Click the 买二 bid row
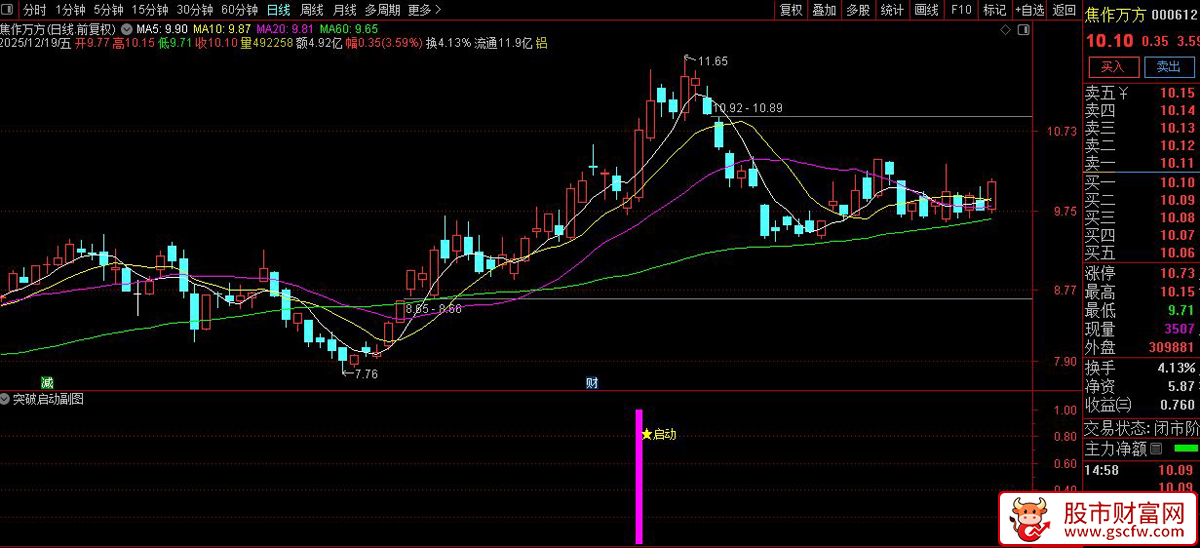The width and height of the screenshot is (1200, 548). [1142, 200]
